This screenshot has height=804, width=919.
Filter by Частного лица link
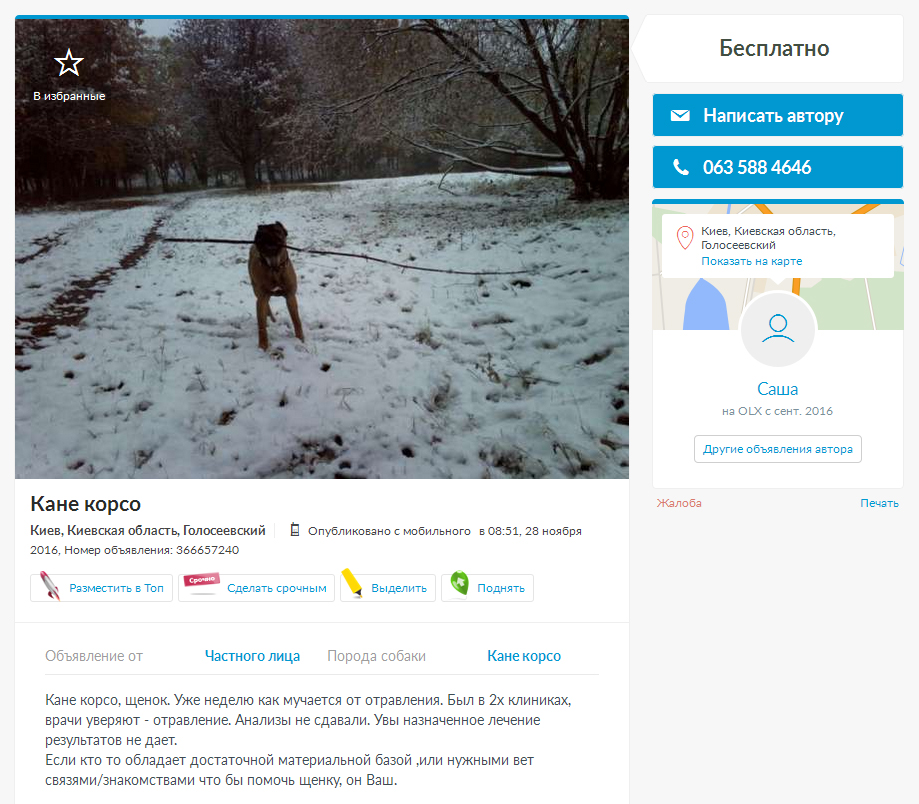[252, 656]
